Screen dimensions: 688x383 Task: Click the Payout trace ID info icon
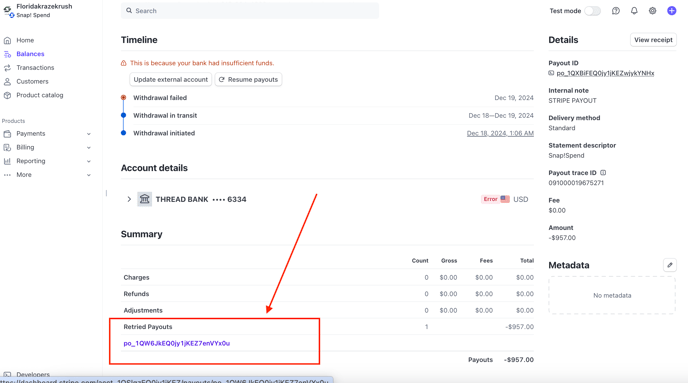(x=603, y=173)
